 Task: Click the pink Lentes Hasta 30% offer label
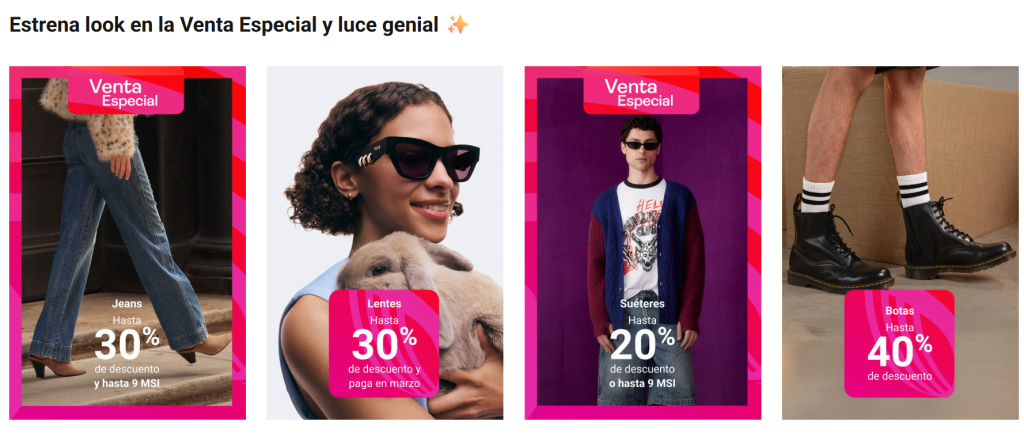(x=384, y=344)
